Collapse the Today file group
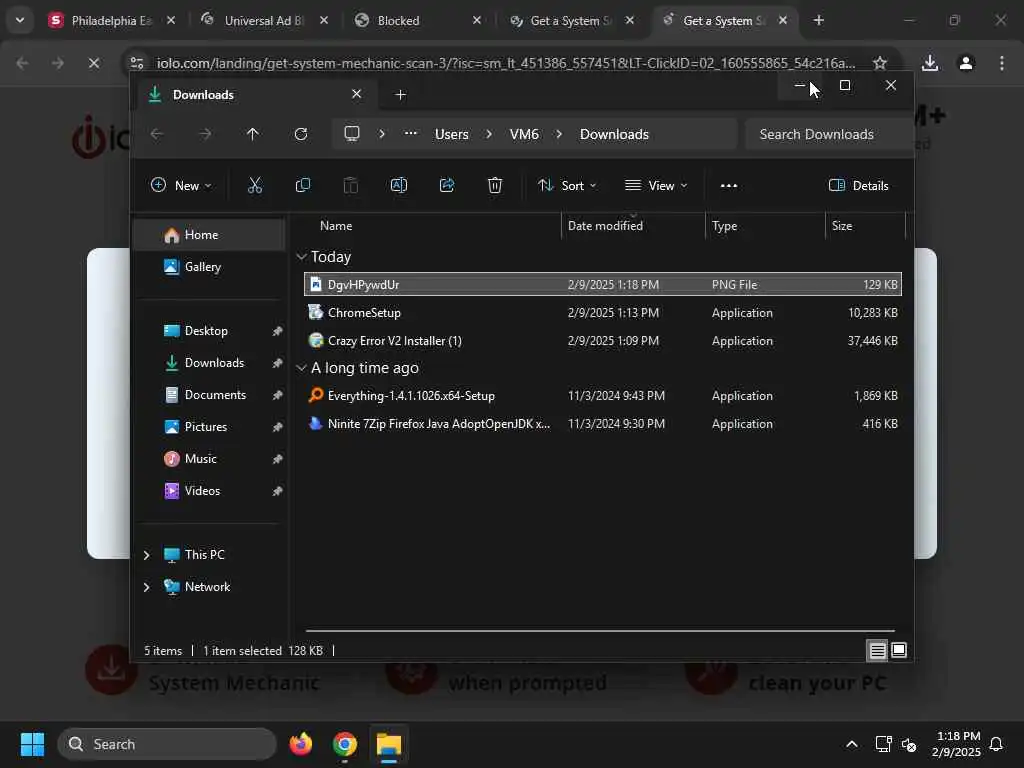Screen dimensions: 1024x768 coord(301,257)
